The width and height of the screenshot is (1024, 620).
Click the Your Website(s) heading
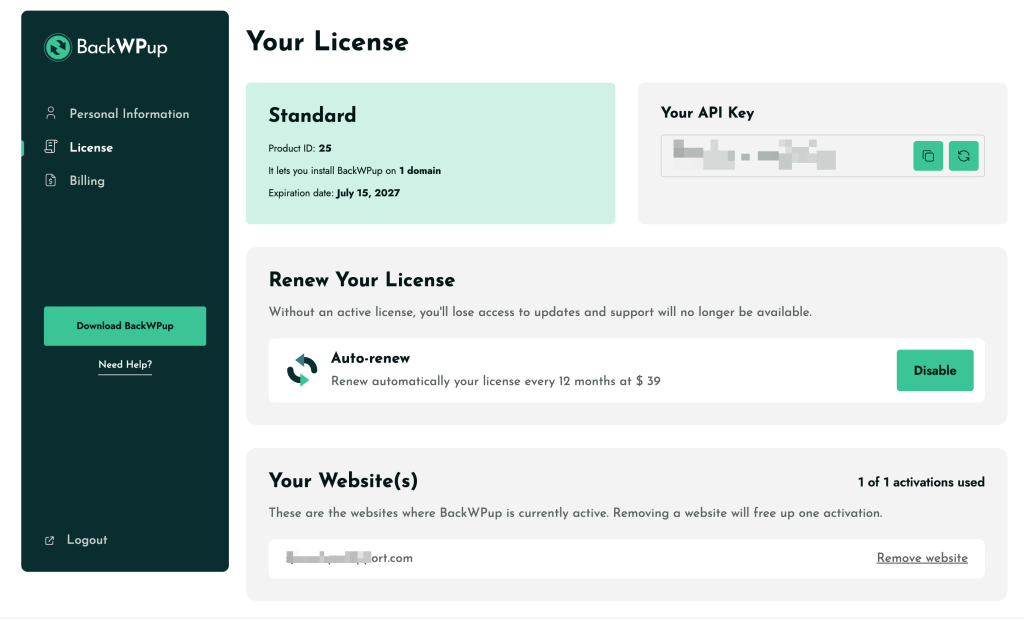343,481
